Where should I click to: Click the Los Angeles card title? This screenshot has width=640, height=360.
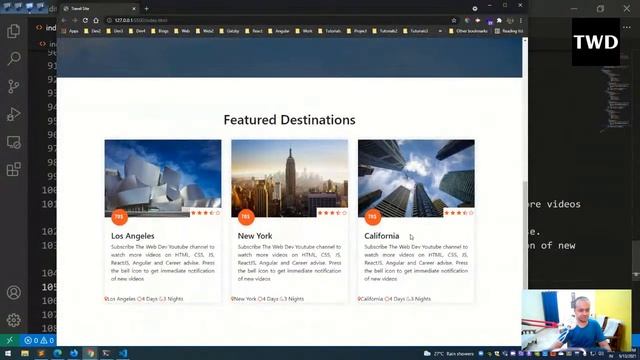[x=133, y=236]
